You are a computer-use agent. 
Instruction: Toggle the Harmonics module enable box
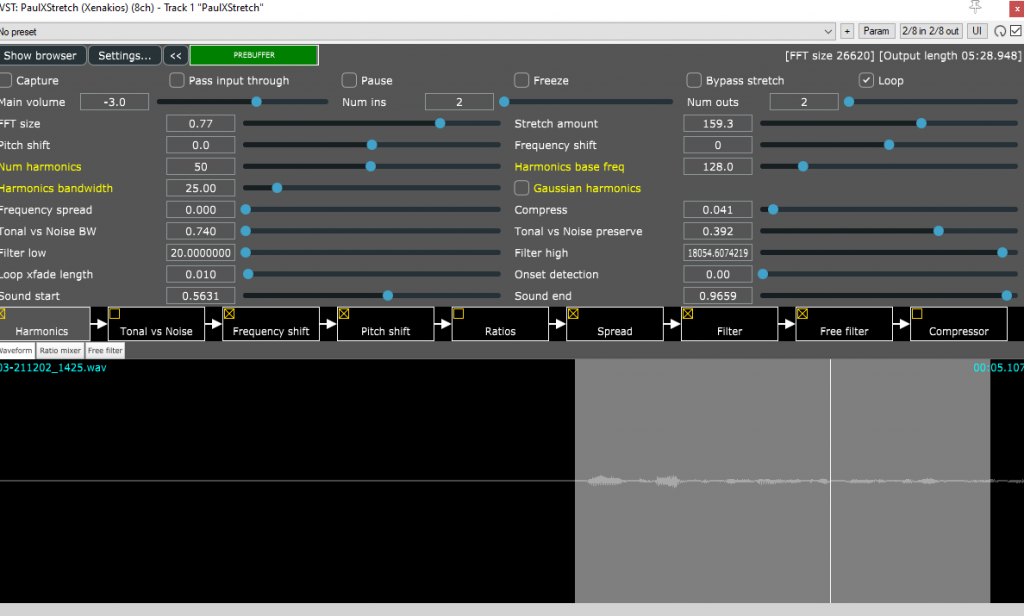click(x=2, y=314)
